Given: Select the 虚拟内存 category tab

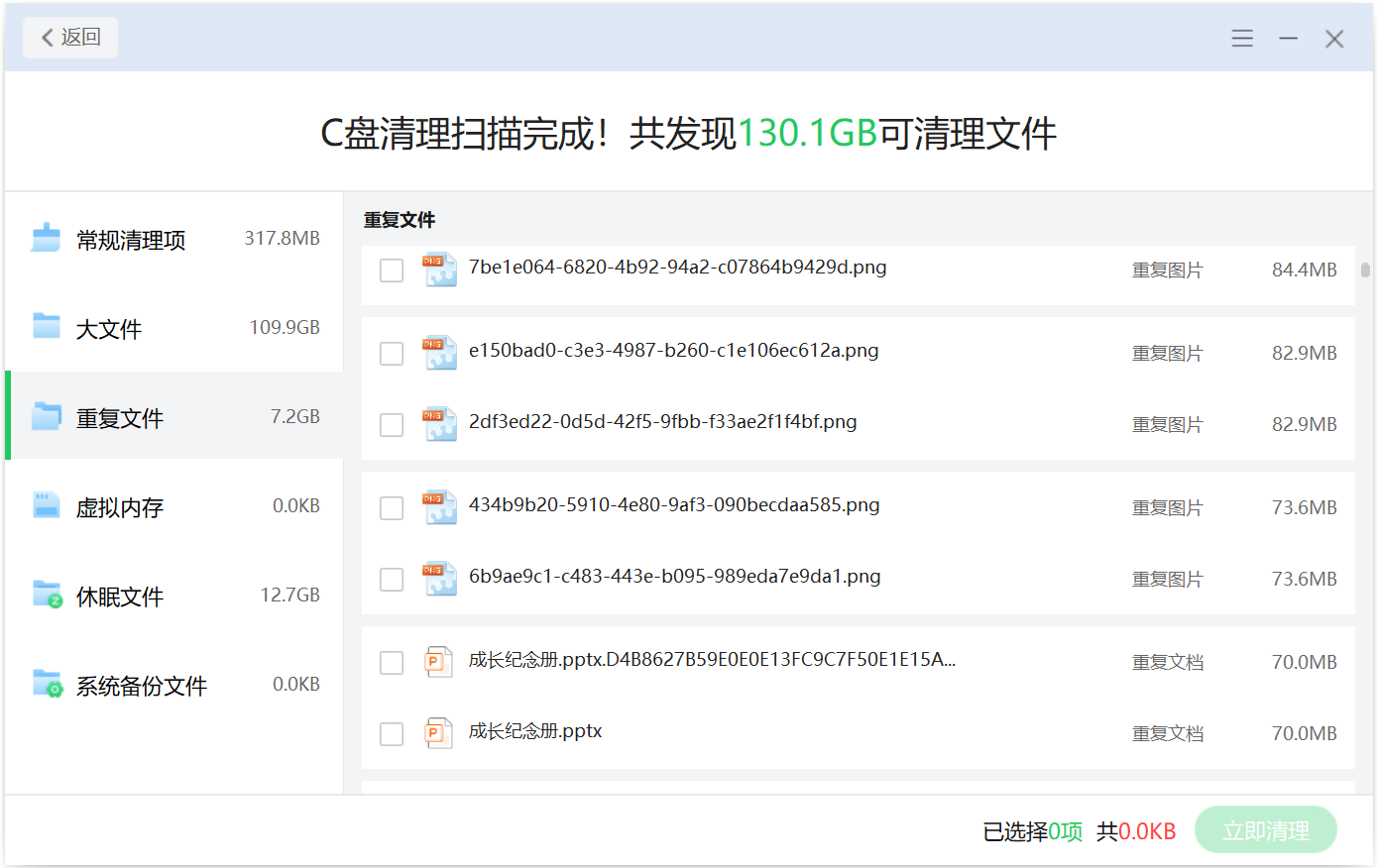Looking at the screenshot, I should pyautogui.click(x=174, y=506).
